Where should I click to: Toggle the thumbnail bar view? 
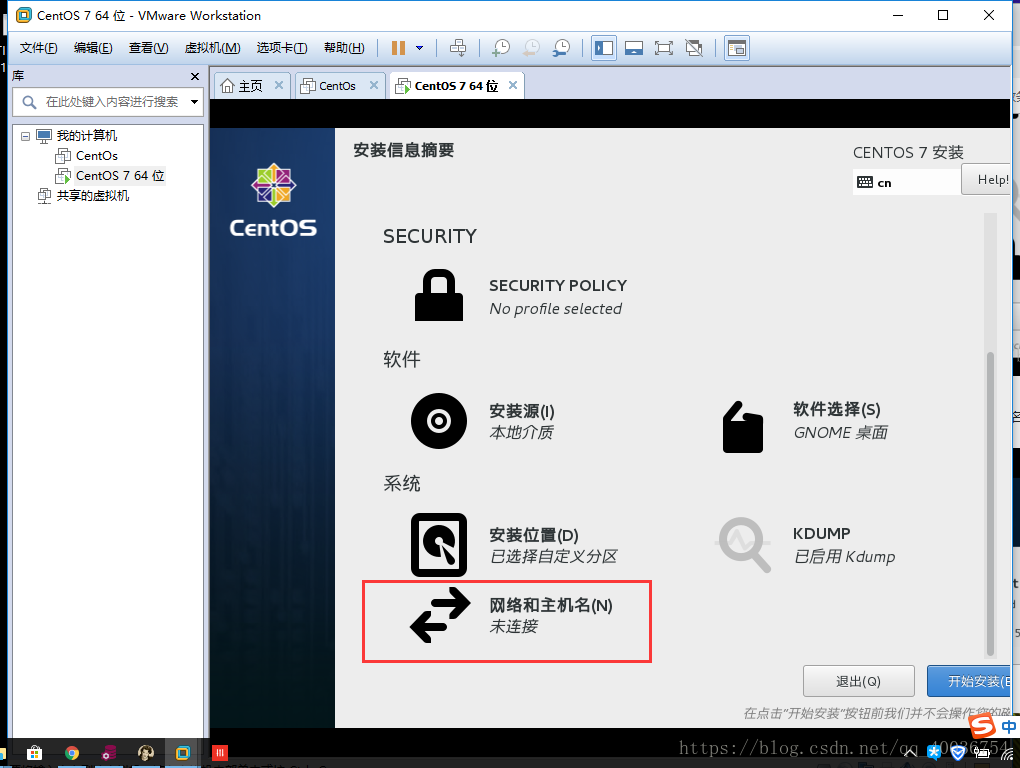coord(634,48)
